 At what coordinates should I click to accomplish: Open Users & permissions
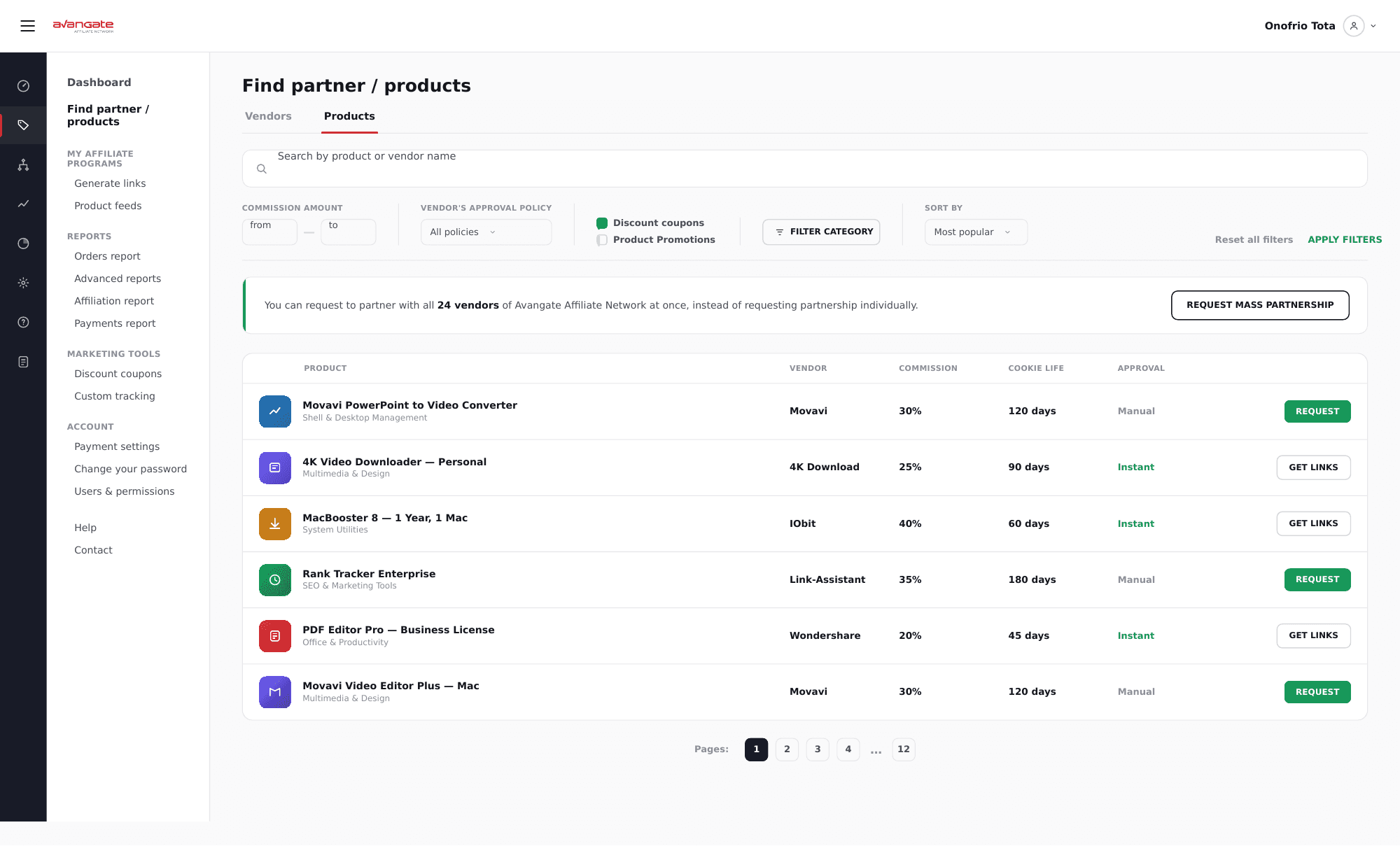point(125,491)
